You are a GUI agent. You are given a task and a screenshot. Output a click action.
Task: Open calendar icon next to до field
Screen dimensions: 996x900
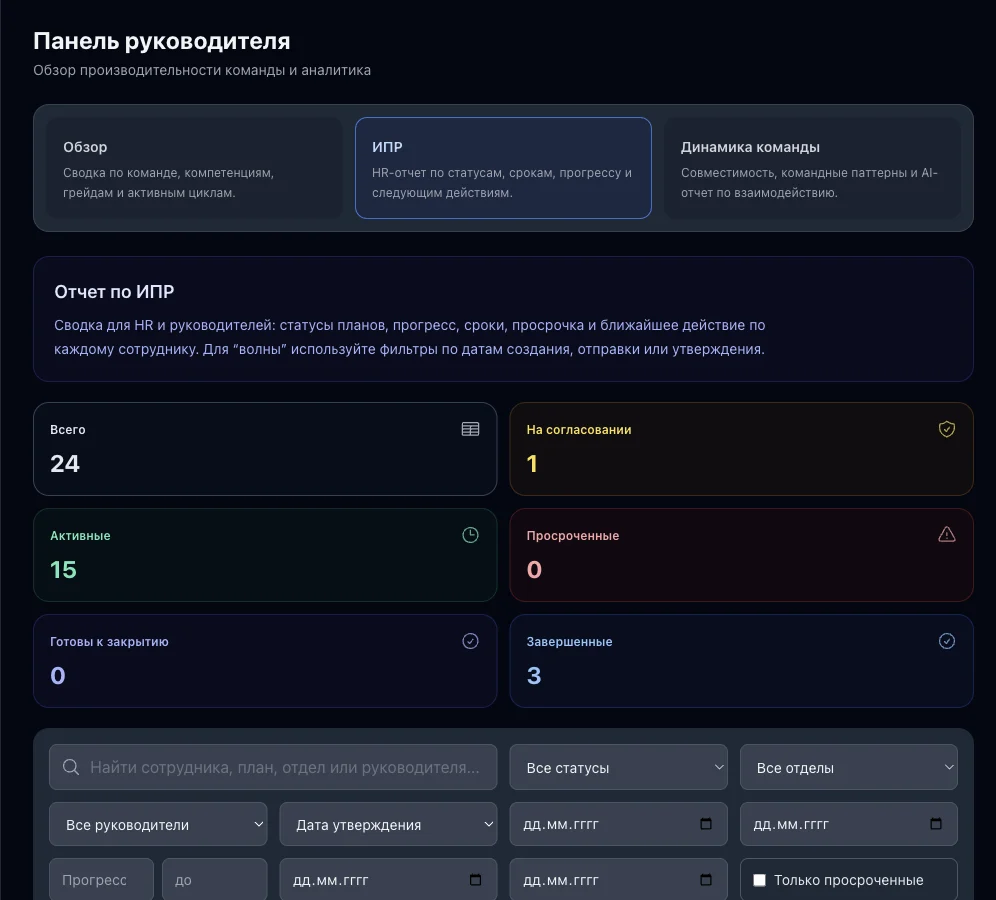pyautogui.click(x=475, y=880)
